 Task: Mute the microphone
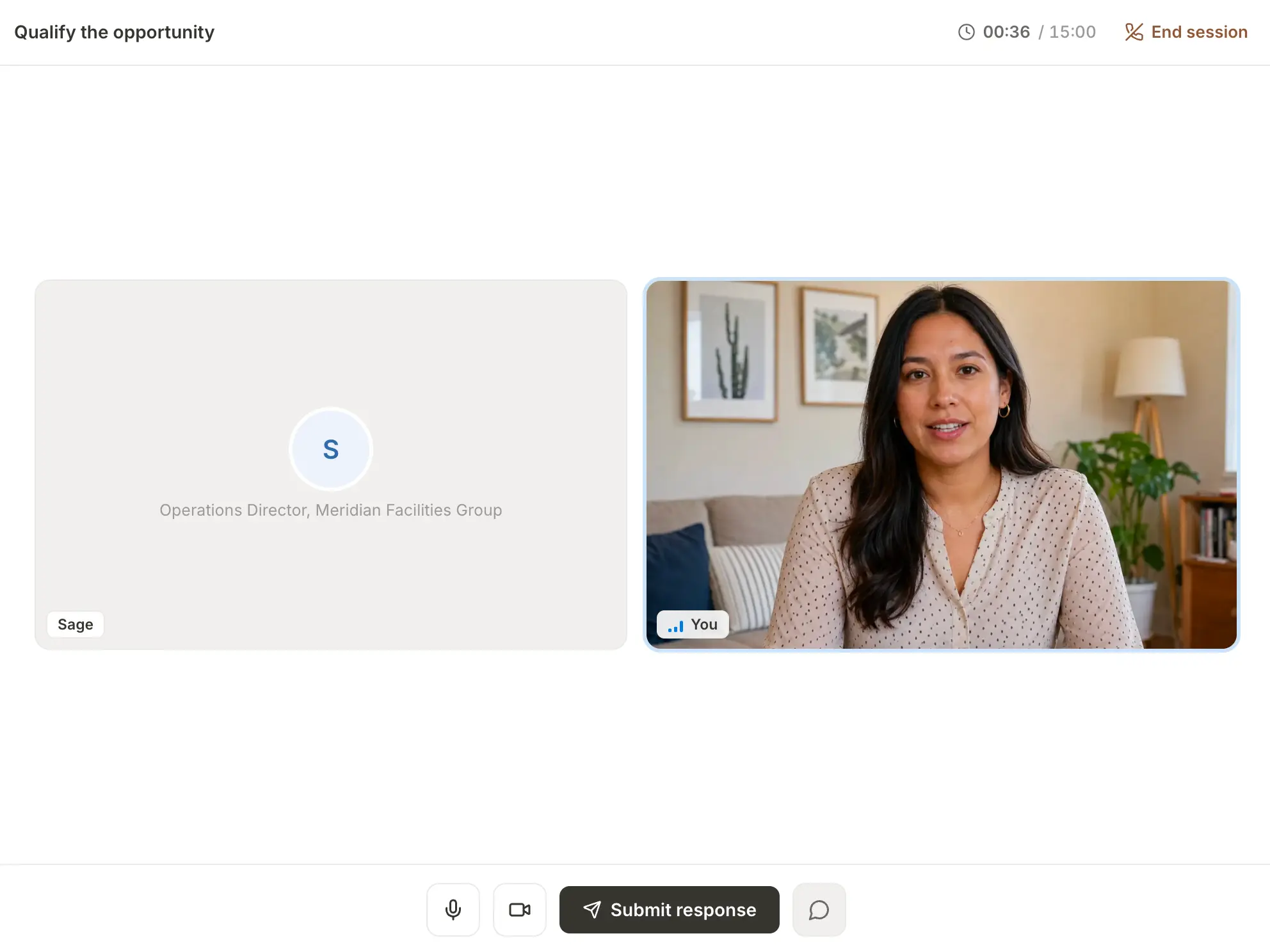point(453,909)
